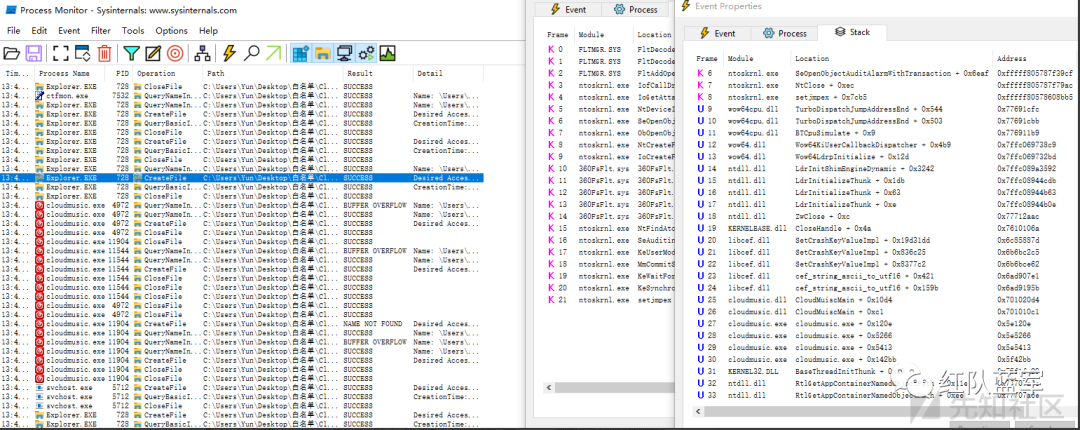Switch to Process tab in front Event Properties window
The image size is (1080, 430).
click(x=784, y=33)
